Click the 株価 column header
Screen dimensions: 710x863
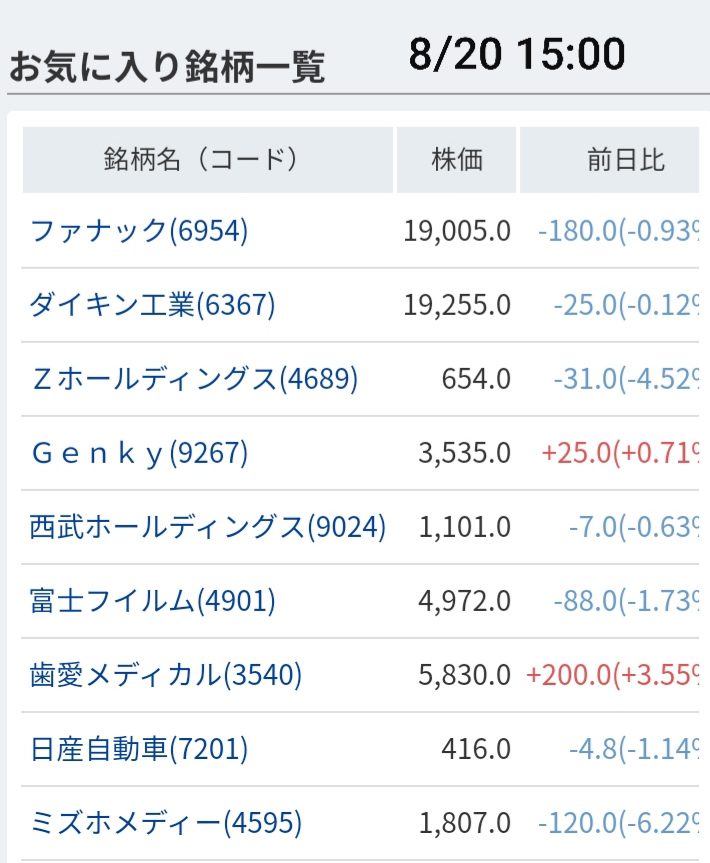tap(457, 159)
